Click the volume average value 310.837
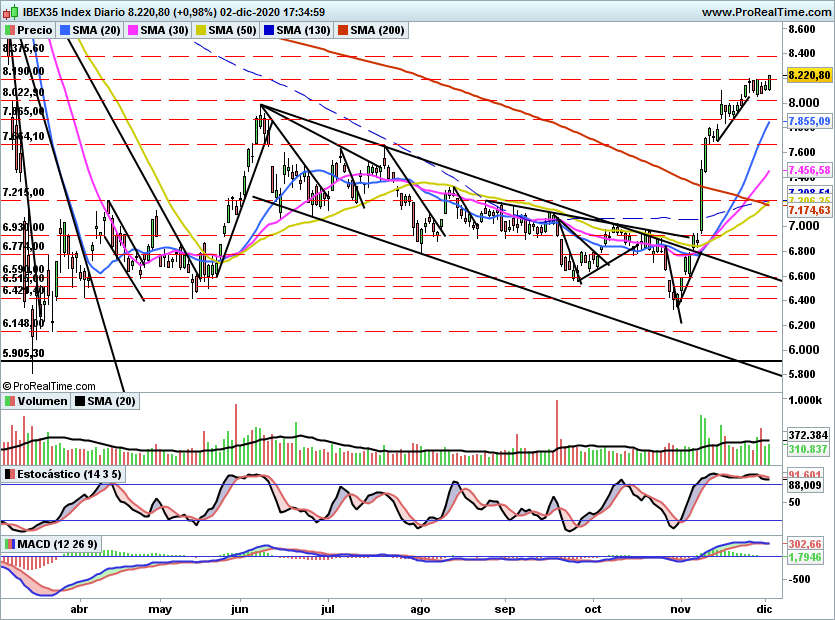The image size is (835, 620). click(x=808, y=449)
